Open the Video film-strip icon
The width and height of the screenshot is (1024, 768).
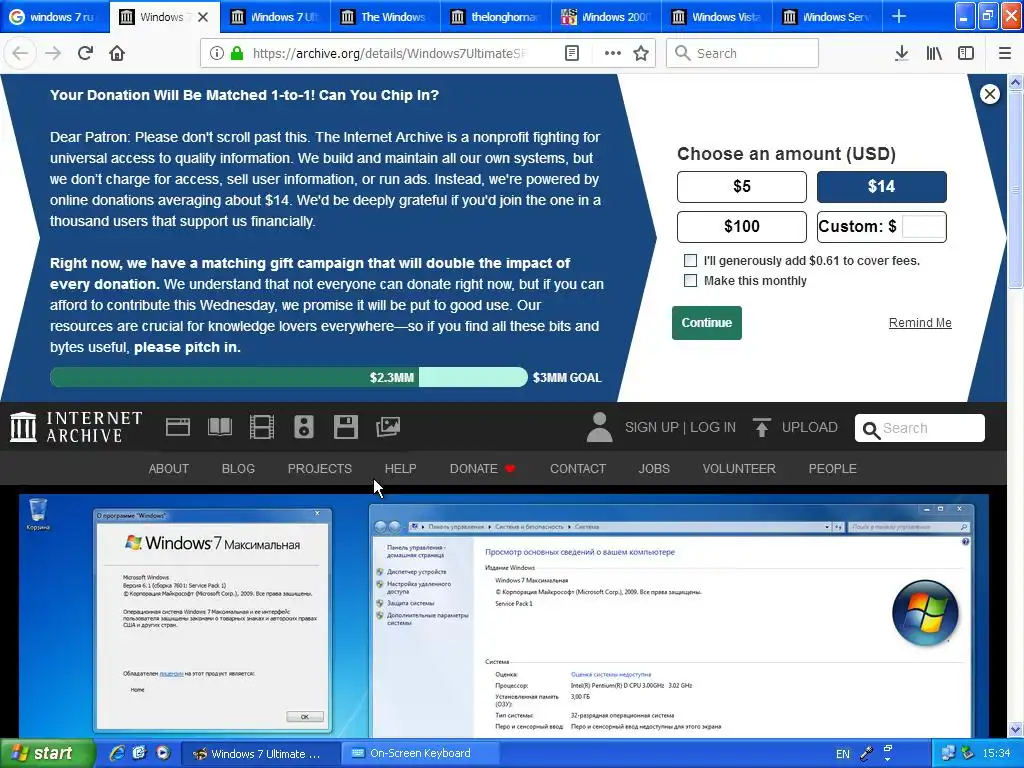point(262,427)
